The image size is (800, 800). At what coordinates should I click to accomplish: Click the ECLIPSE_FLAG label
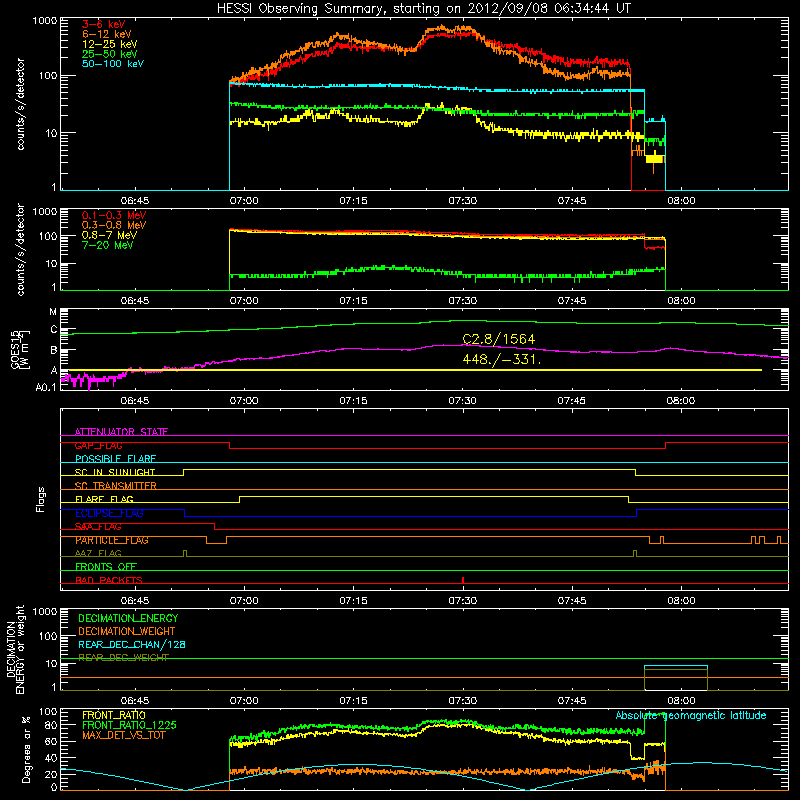[109, 513]
